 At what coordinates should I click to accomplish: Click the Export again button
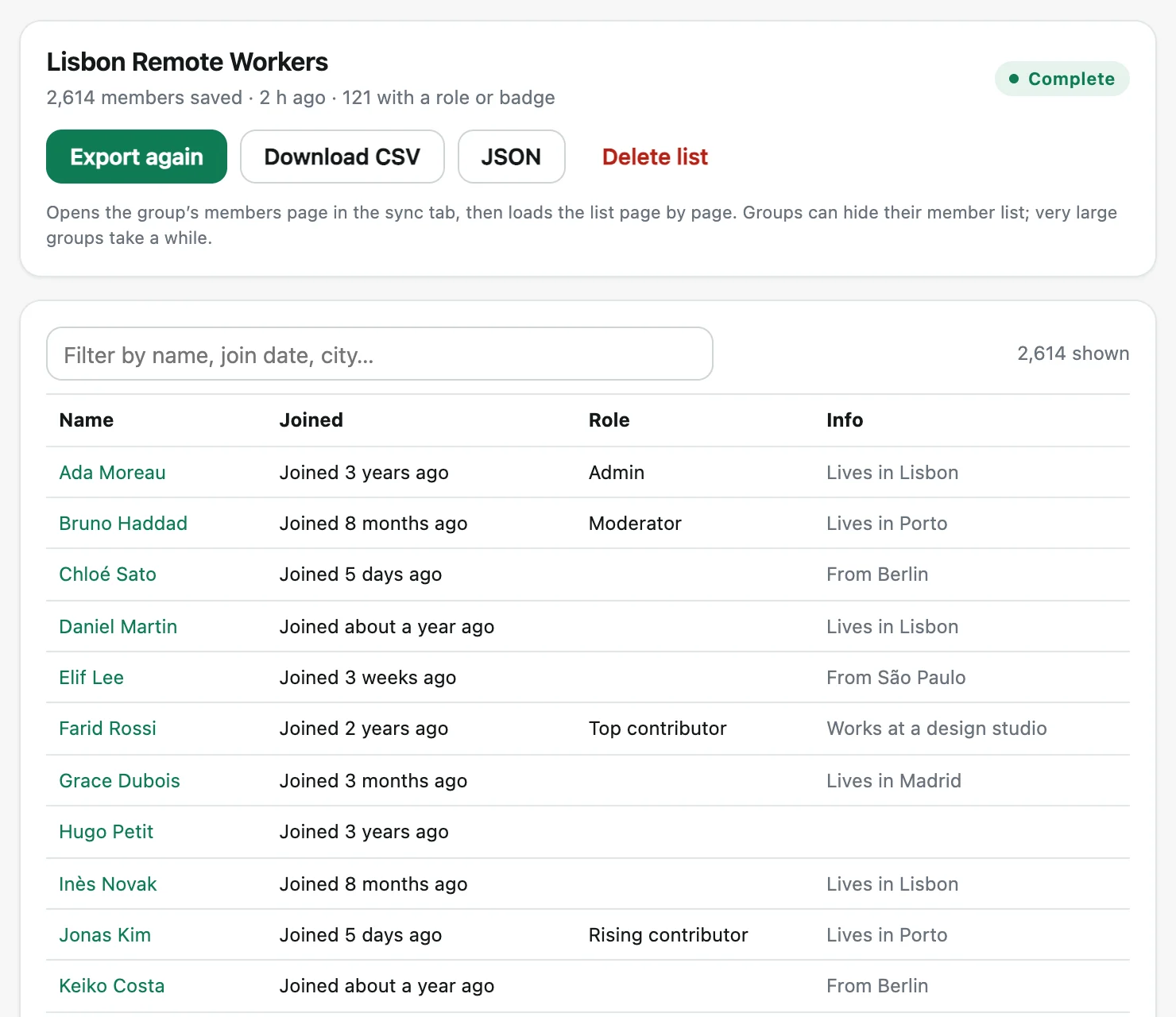[137, 157]
